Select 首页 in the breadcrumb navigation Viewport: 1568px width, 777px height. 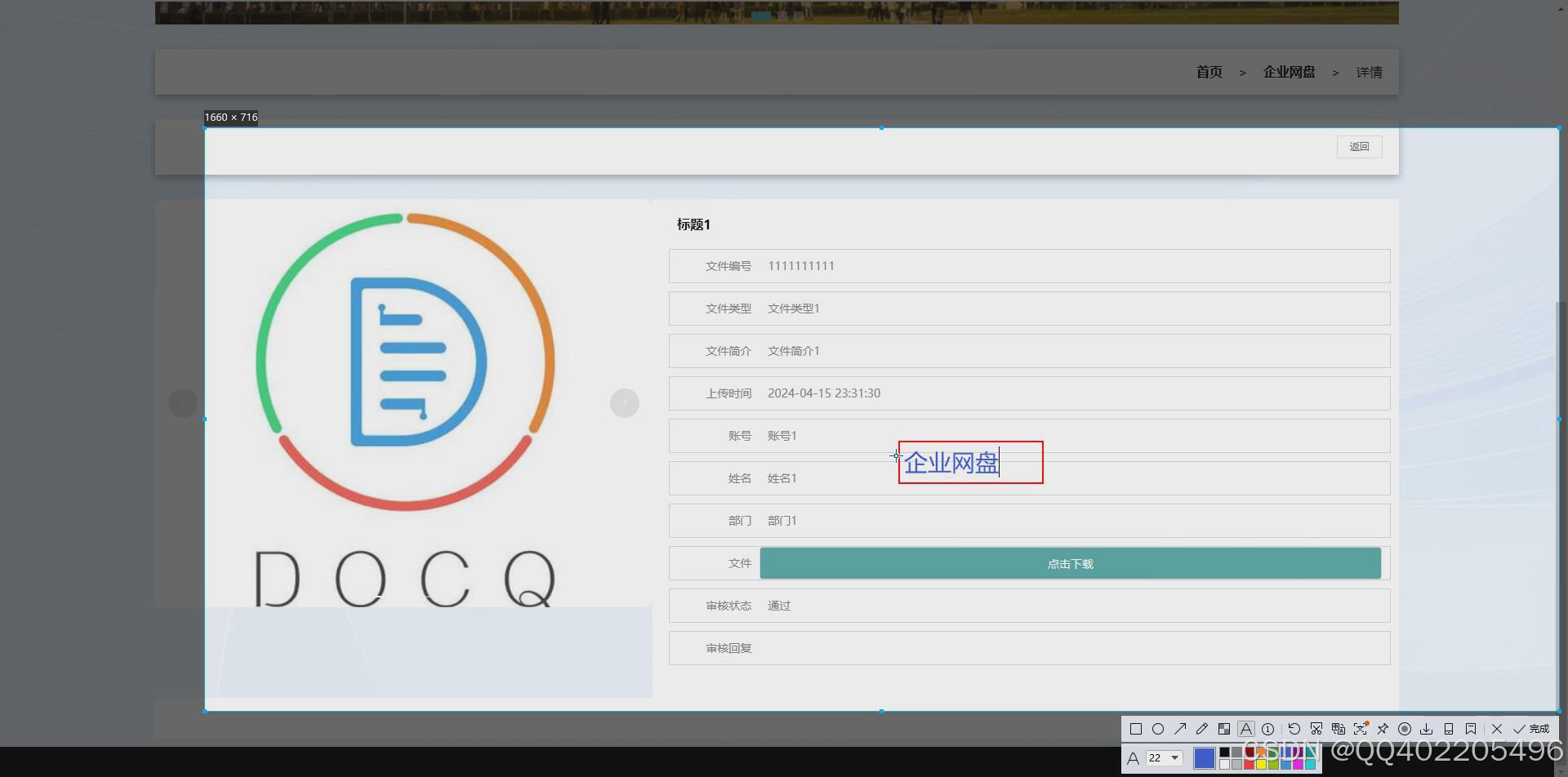(1209, 72)
